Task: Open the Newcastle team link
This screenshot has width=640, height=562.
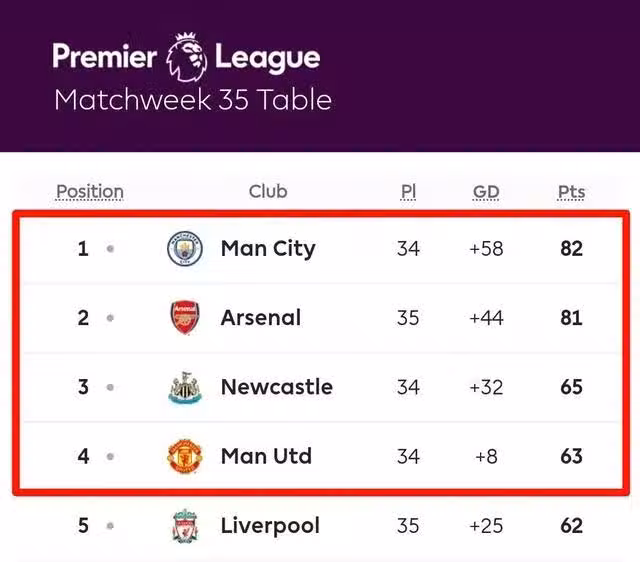Action: click(277, 387)
